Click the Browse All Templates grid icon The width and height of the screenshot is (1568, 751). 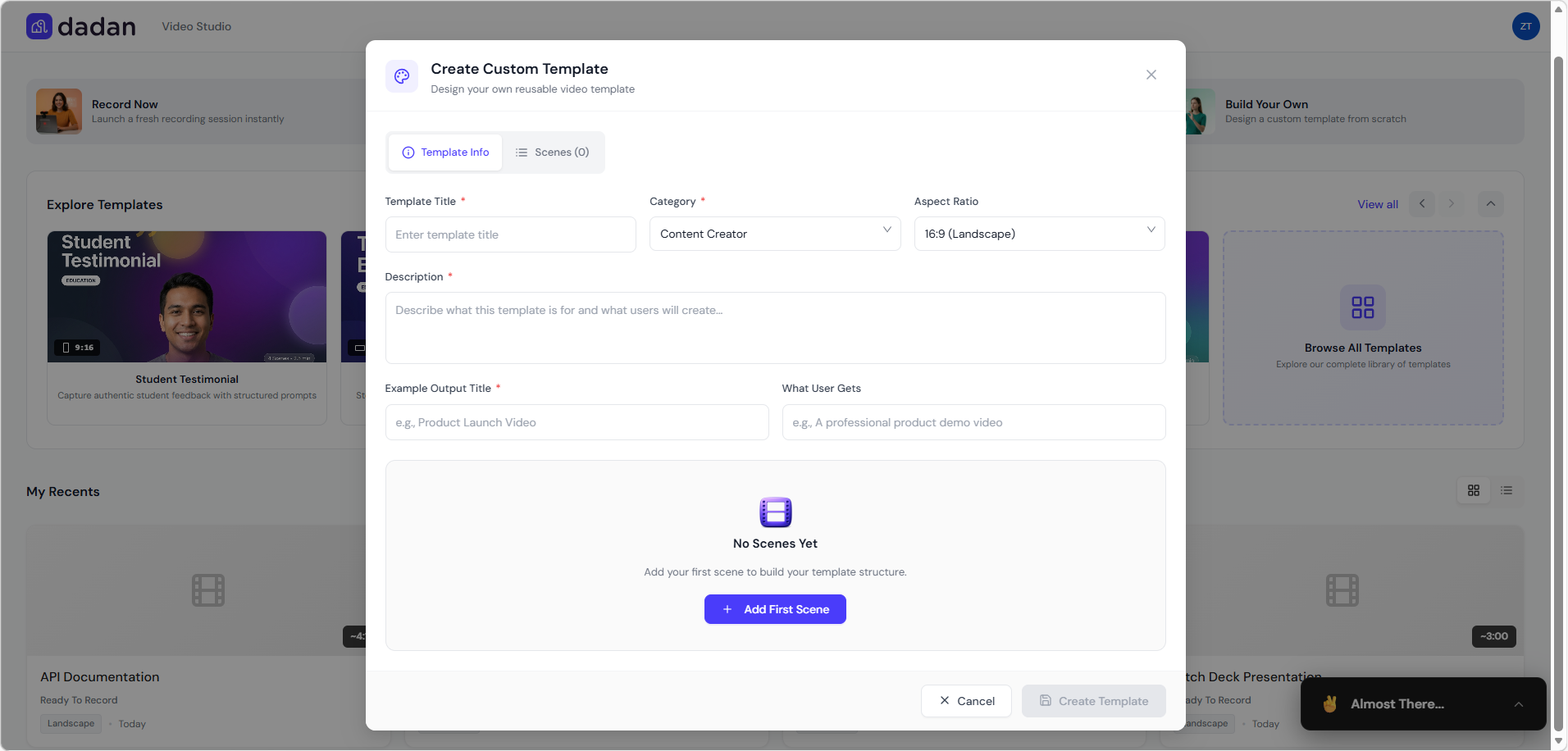pyautogui.click(x=1361, y=307)
